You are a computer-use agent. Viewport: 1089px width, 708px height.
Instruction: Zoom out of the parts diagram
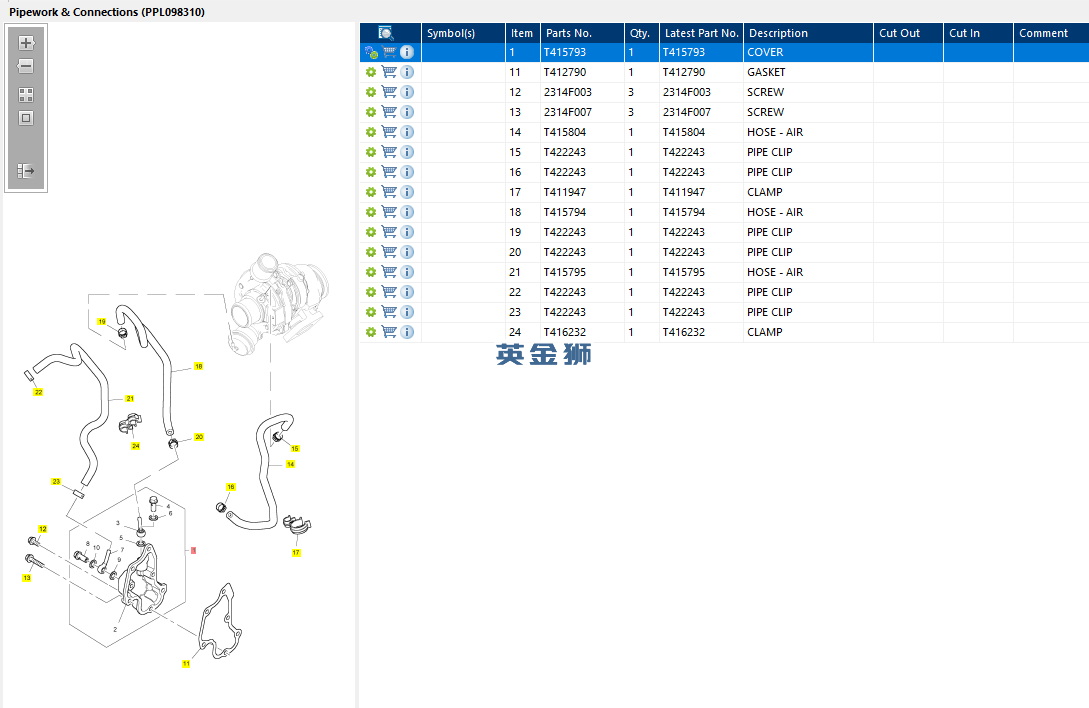coord(26,67)
